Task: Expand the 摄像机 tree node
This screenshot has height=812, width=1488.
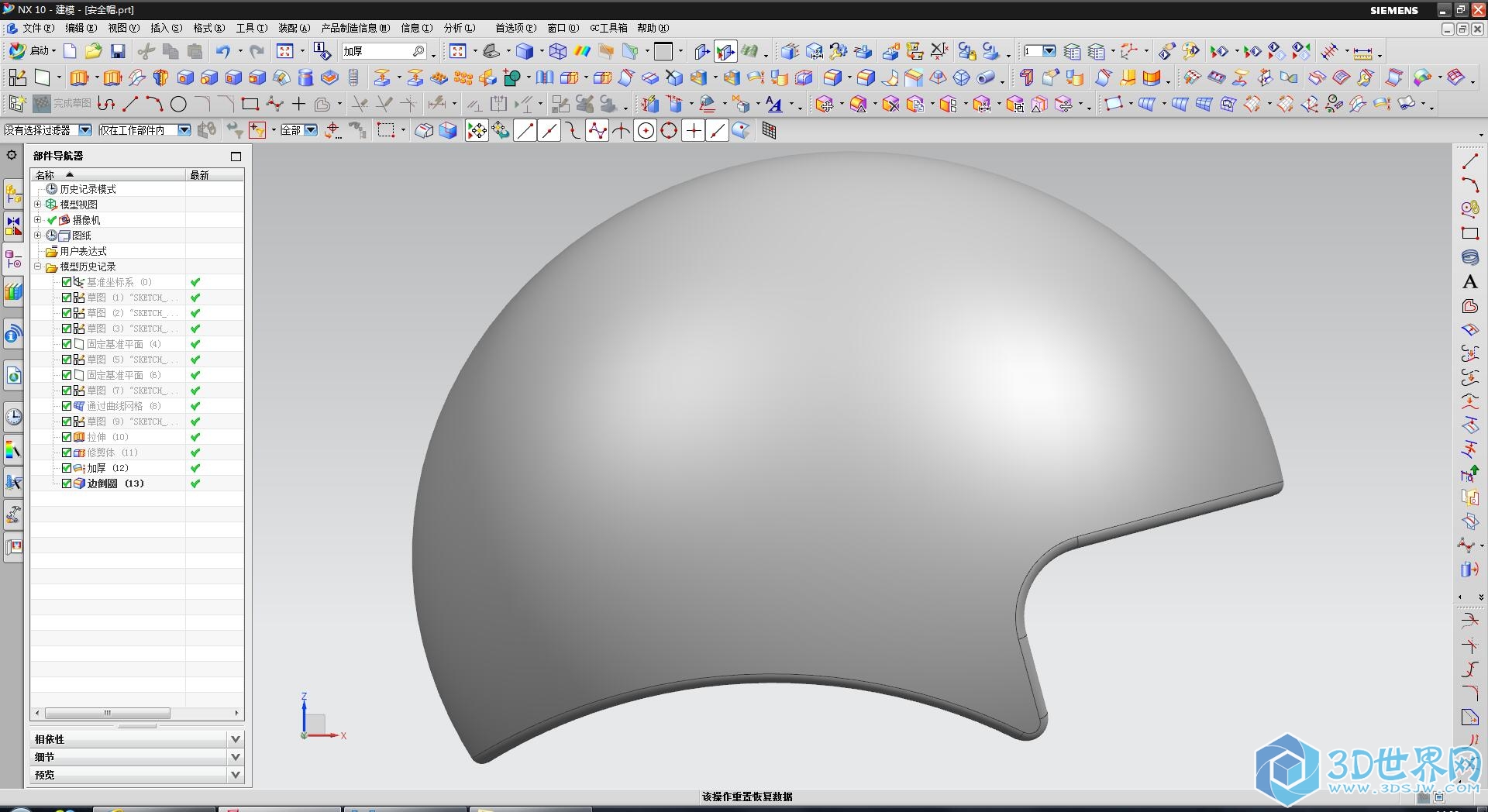Action: pos(37,220)
